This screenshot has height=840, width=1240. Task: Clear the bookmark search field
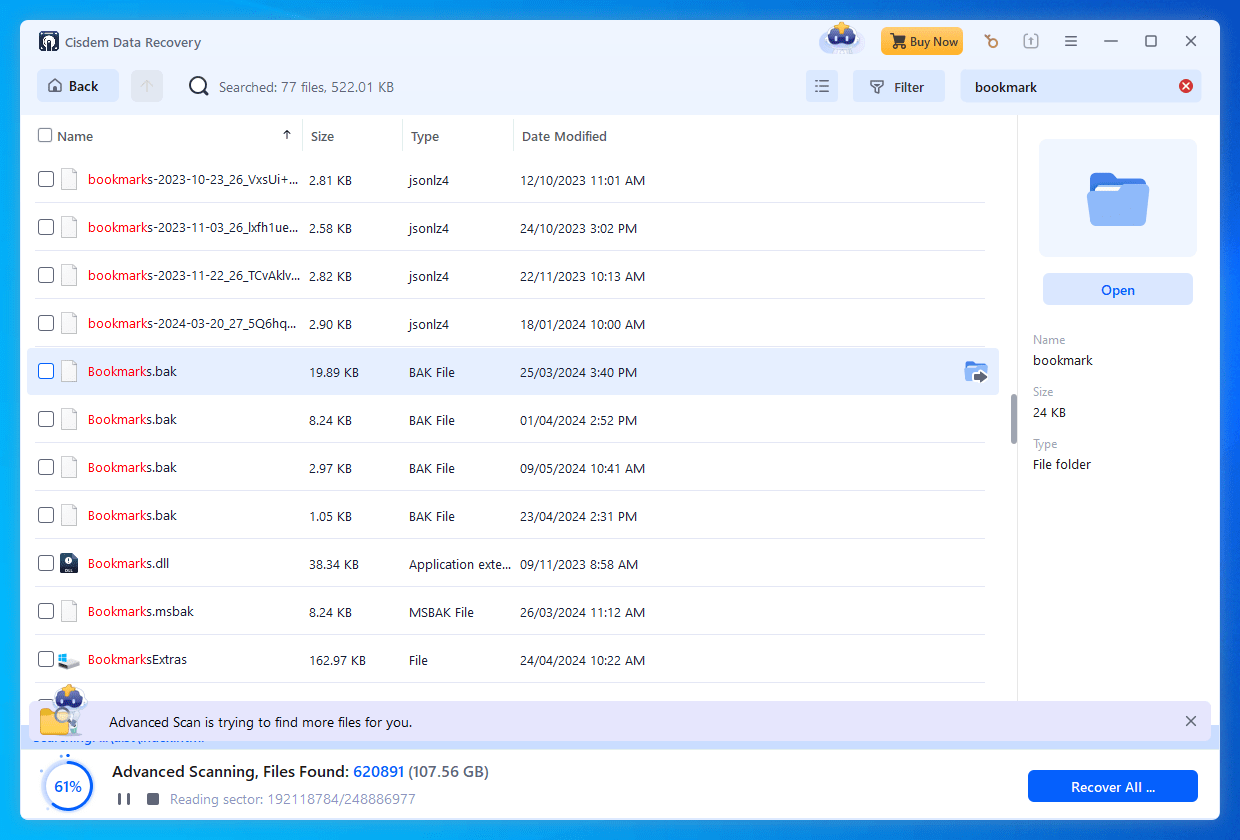click(x=1185, y=86)
